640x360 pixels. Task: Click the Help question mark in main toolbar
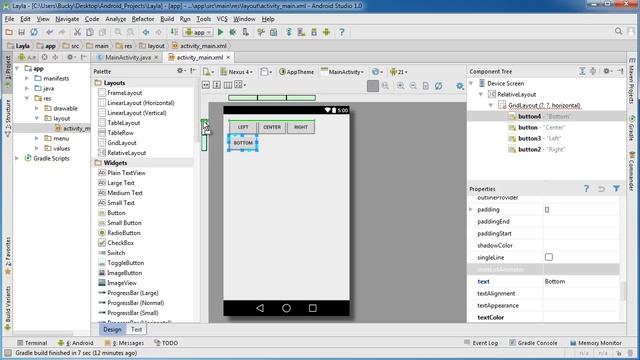click(x=342, y=32)
